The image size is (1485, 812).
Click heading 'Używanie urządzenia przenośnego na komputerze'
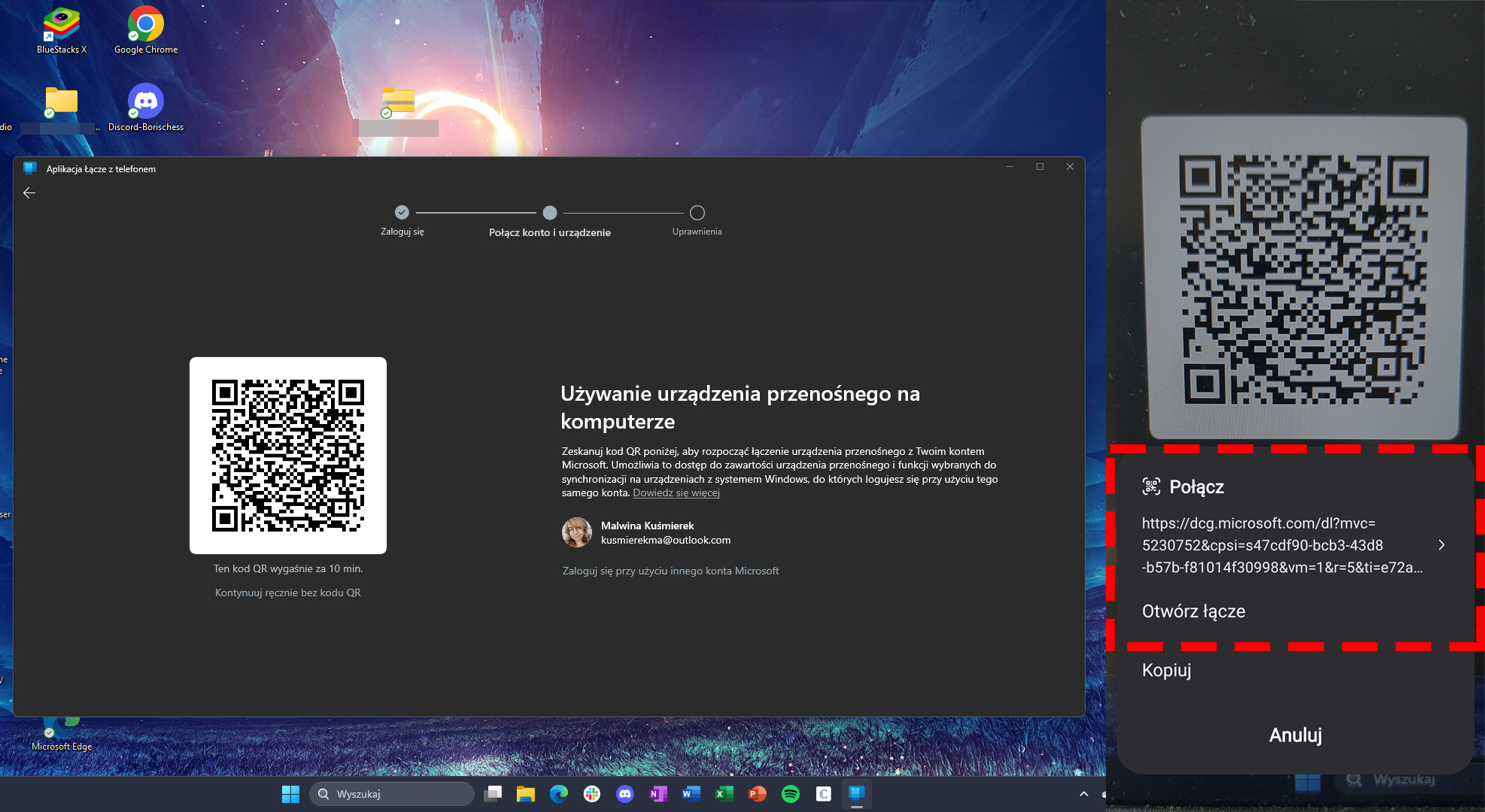(x=740, y=407)
